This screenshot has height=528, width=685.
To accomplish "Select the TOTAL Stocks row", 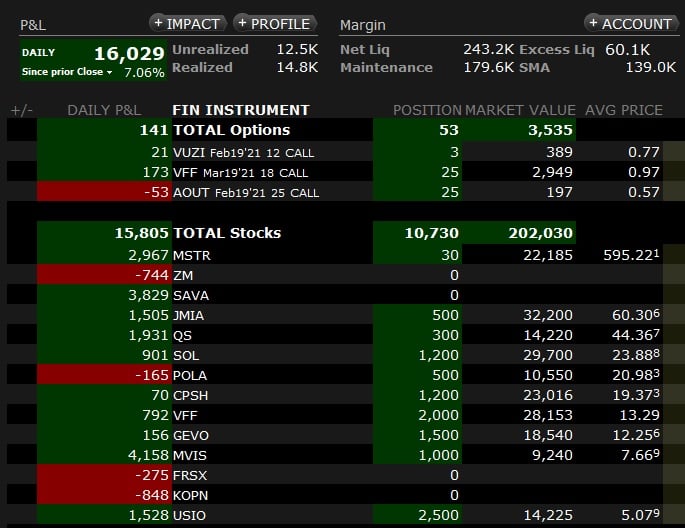I will tap(346, 233).
